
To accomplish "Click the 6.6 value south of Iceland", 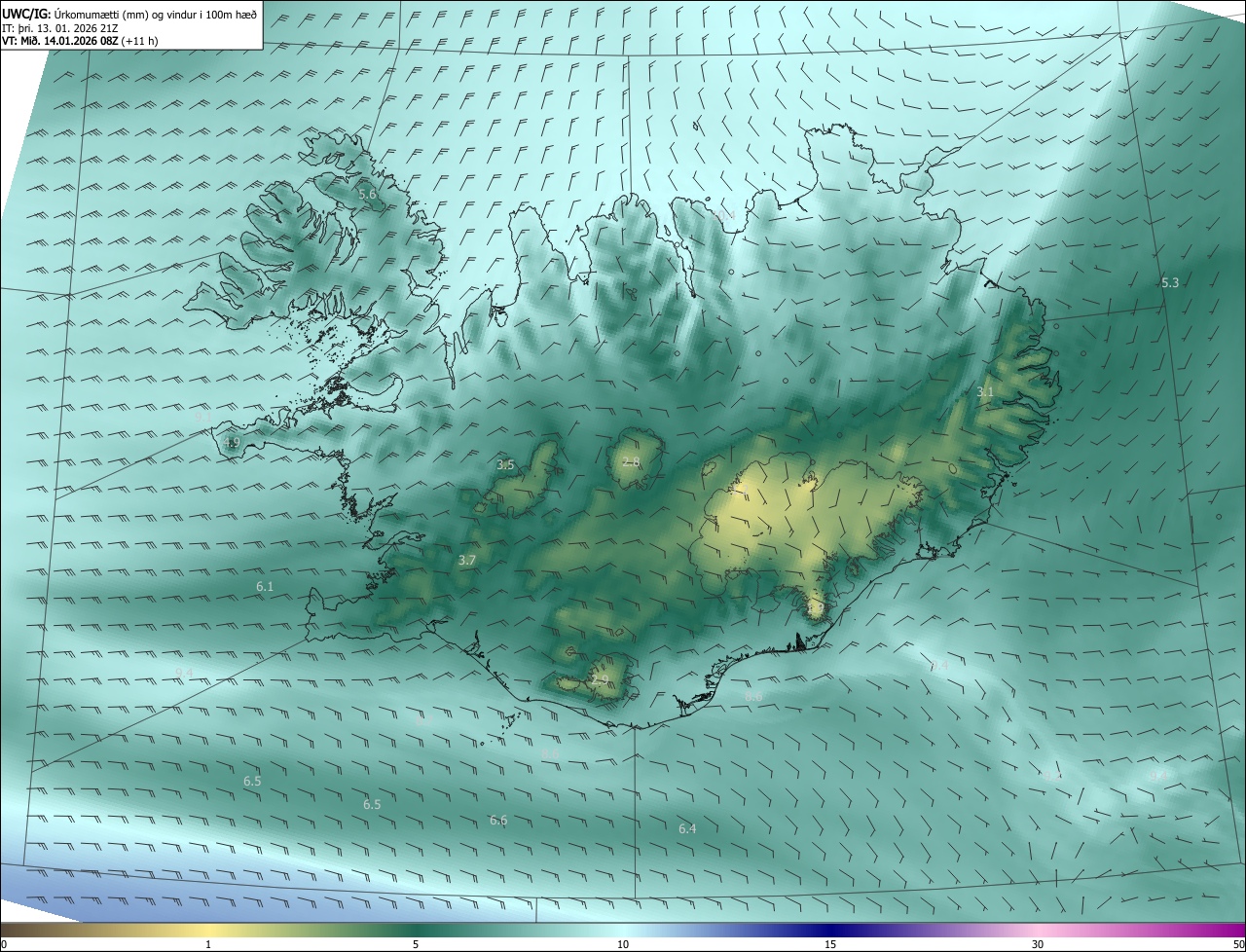I will tap(498, 821).
